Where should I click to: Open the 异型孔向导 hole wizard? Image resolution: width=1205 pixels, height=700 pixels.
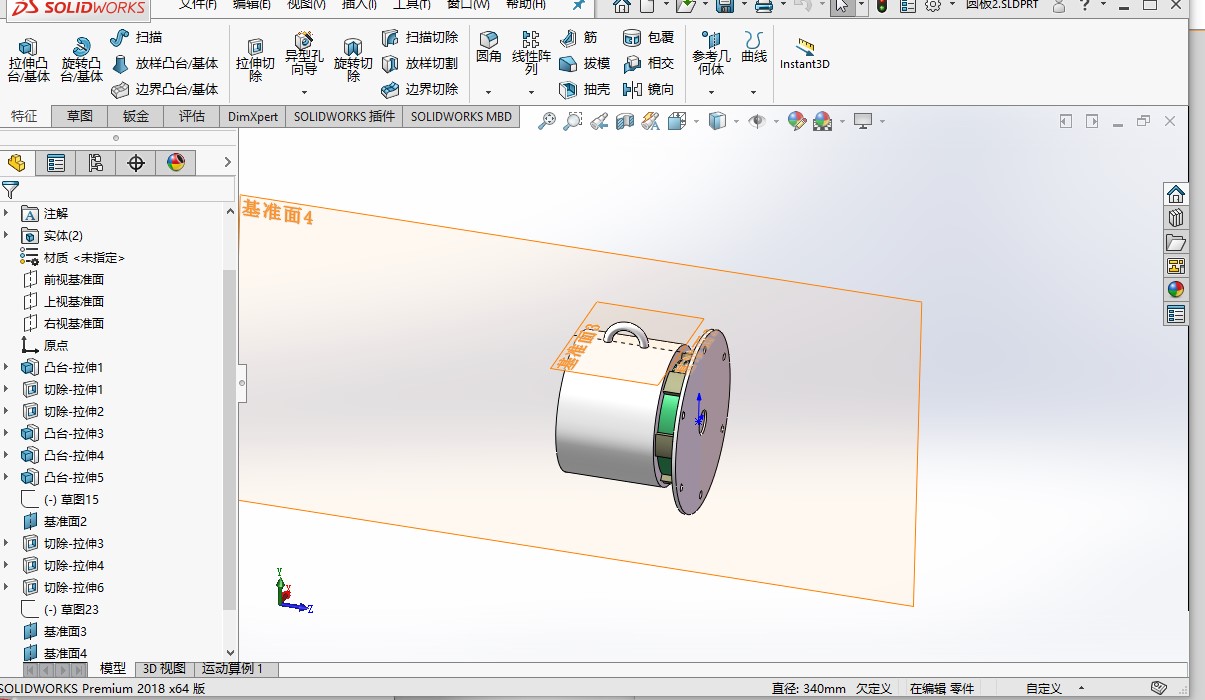coord(302,55)
